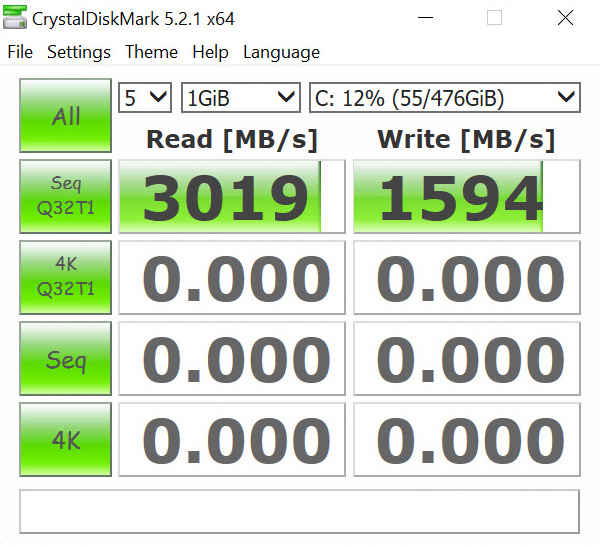Click the Seq Q32T1 write result 1594
The image size is (600, 545).
467,197
